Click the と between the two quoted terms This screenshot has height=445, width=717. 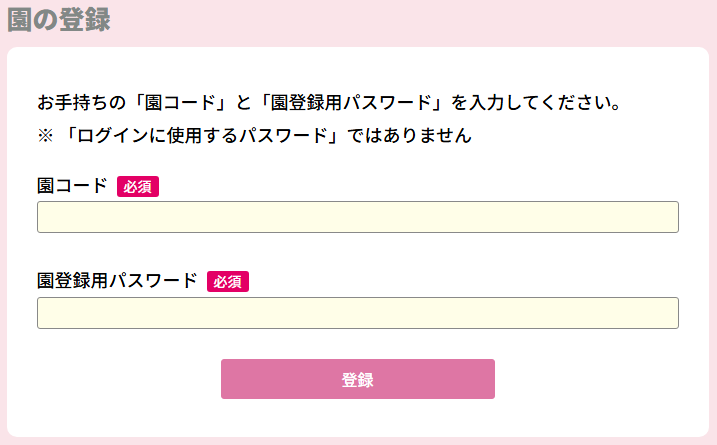(x=244, y=103)
